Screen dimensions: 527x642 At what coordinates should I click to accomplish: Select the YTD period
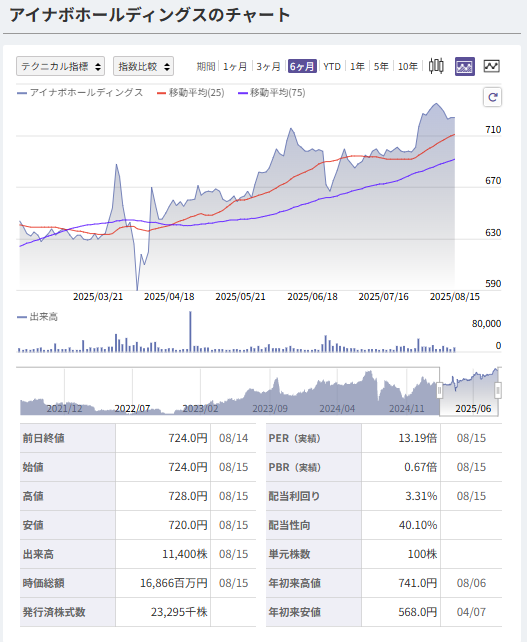click(332, 66)
